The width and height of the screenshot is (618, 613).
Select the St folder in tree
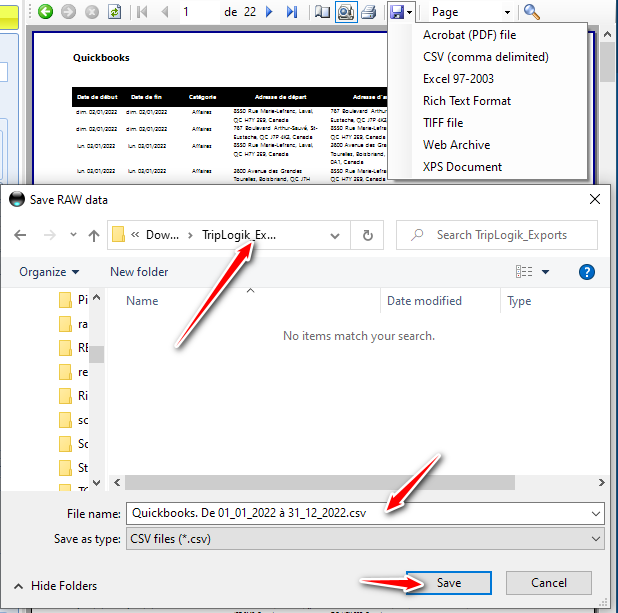point(74,468)
